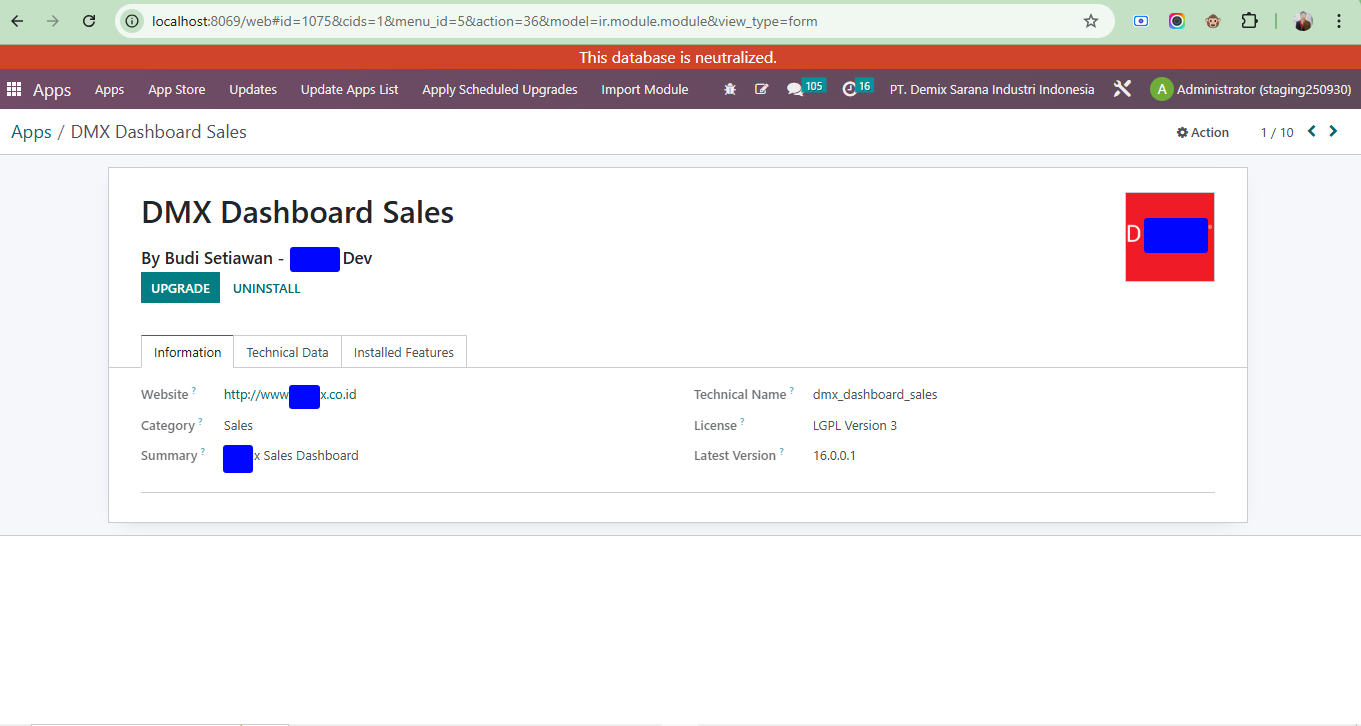Select Update Apps List menu
This screenshot has width=1361, height=726.
(350, 89)
